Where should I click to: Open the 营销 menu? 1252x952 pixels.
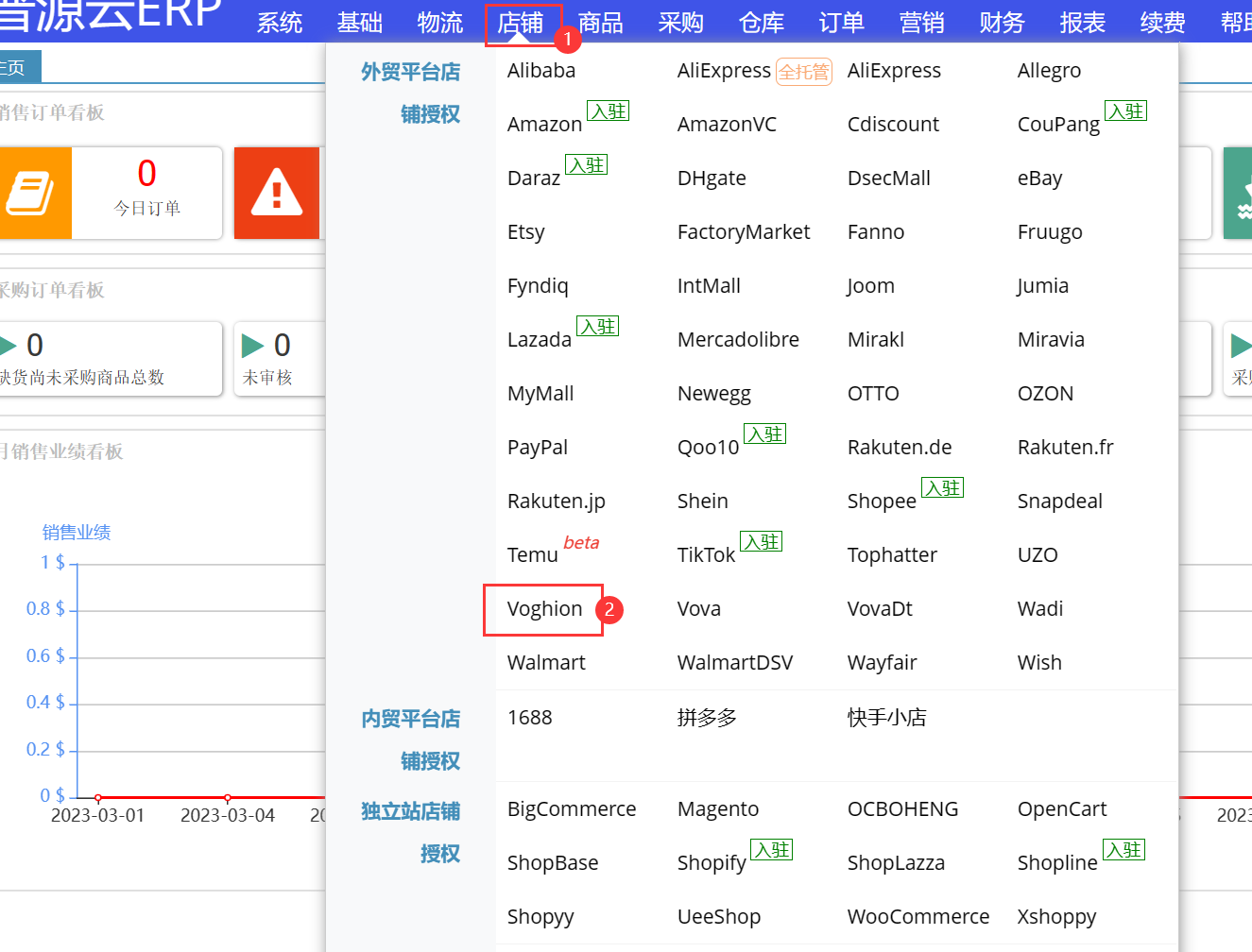pyautogui.click(x=922, y=23)
